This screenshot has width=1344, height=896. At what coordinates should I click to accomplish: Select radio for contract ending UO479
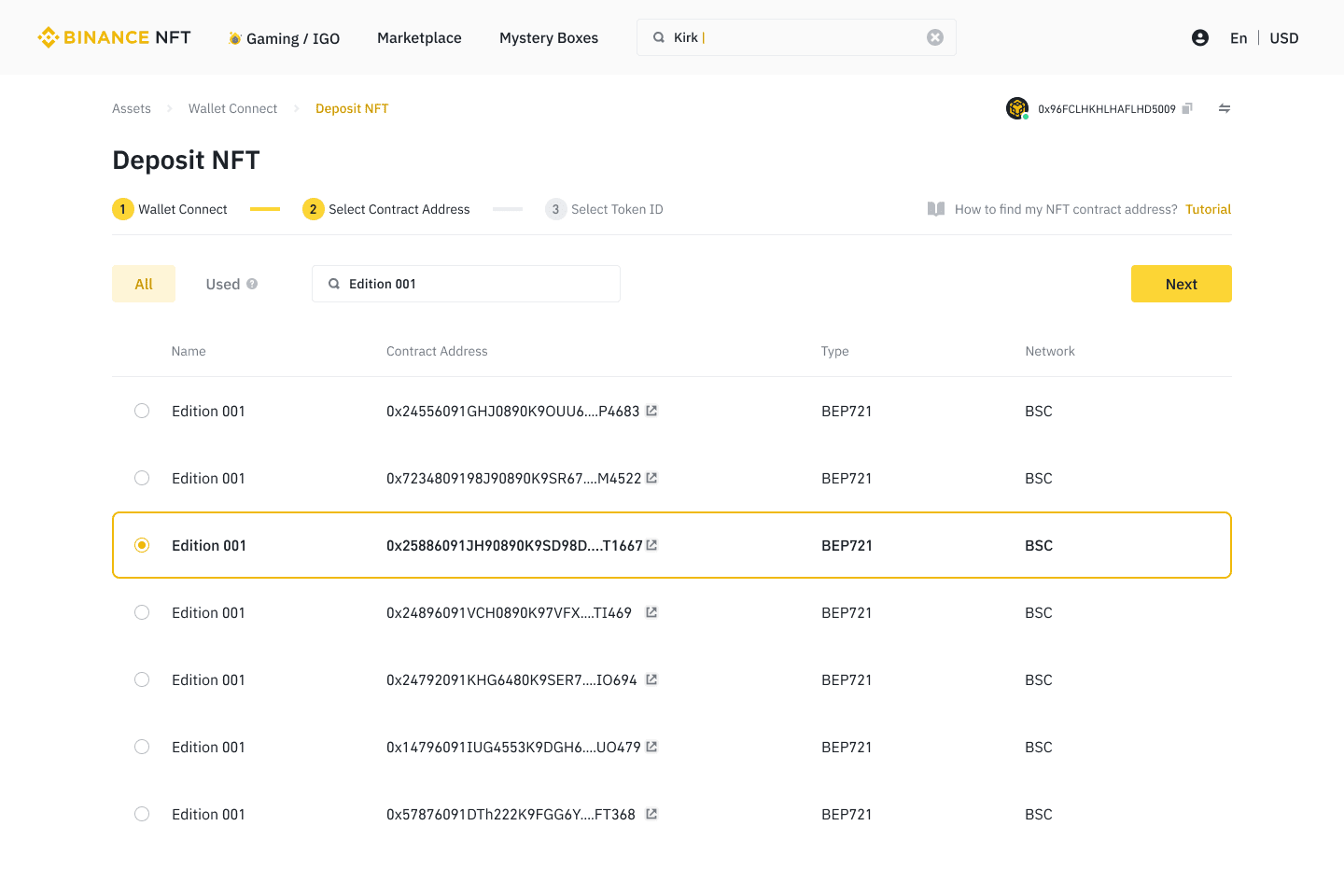[x=142, y=747]
